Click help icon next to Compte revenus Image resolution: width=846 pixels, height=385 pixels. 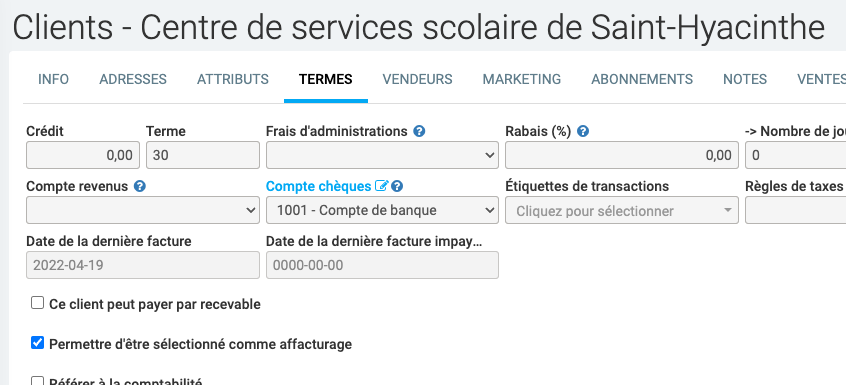click(x=140, y=186)
